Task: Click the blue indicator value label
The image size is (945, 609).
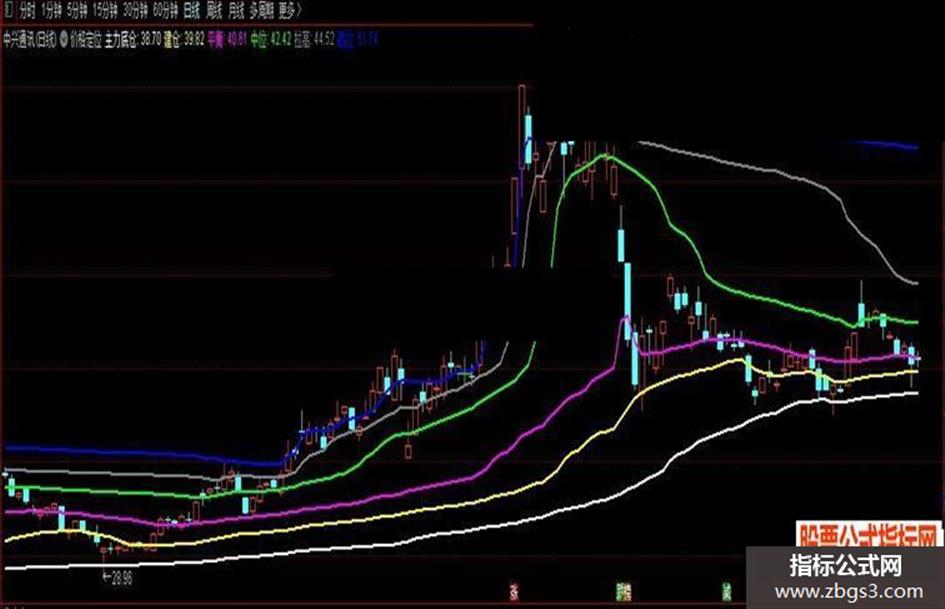Action: point(357,40)
